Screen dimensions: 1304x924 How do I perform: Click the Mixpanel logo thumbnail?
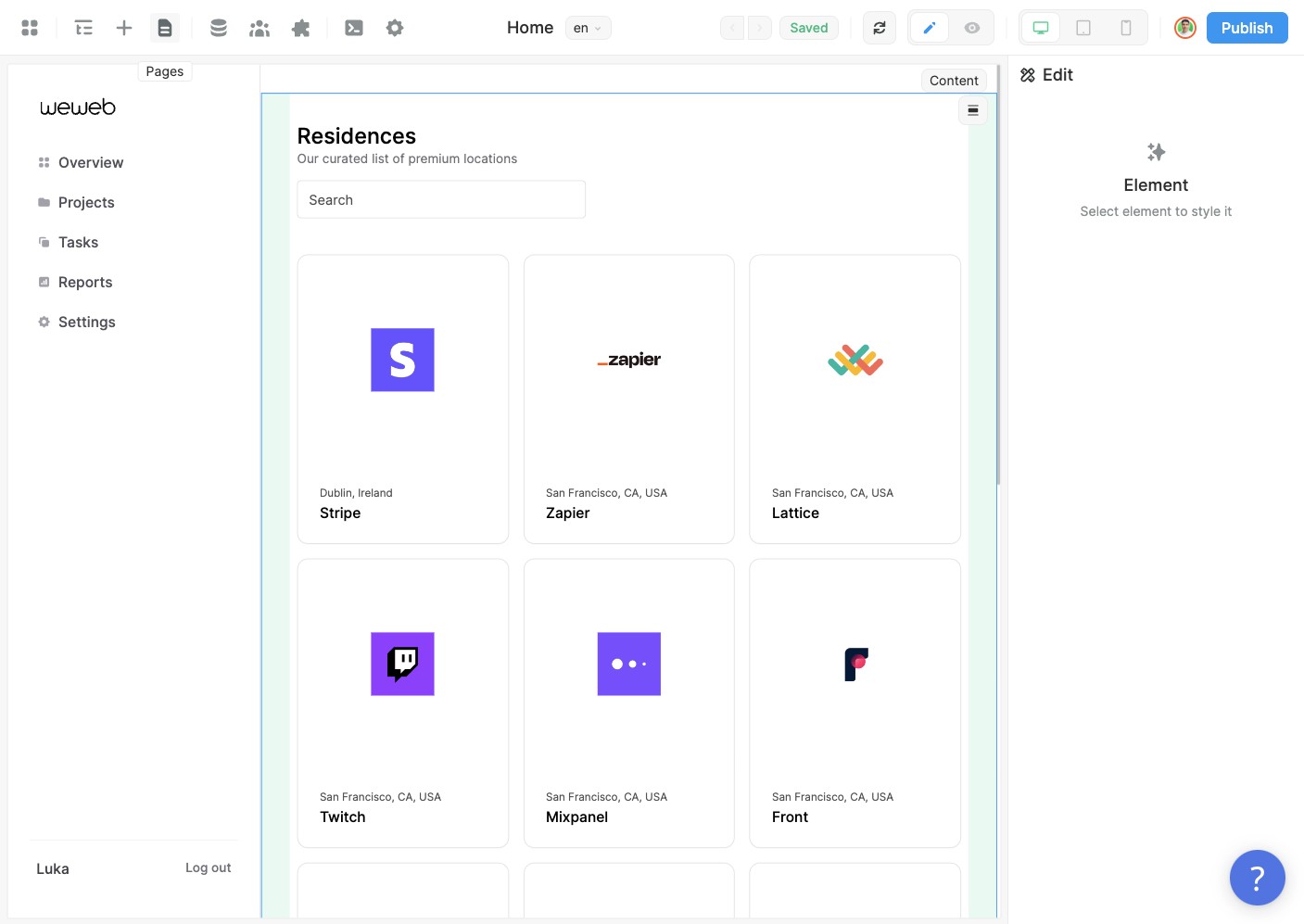tap(629, 664)
